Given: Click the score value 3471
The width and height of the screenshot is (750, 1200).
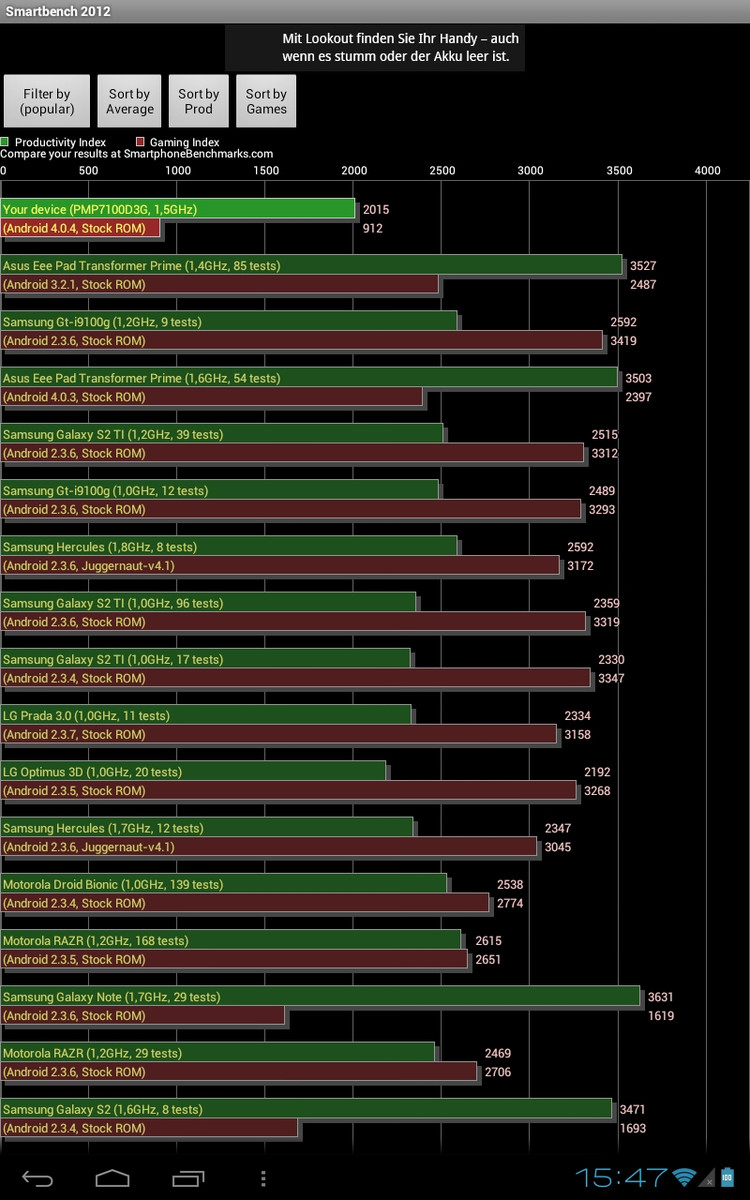Looking at the screenshot, I should 633,1110.
